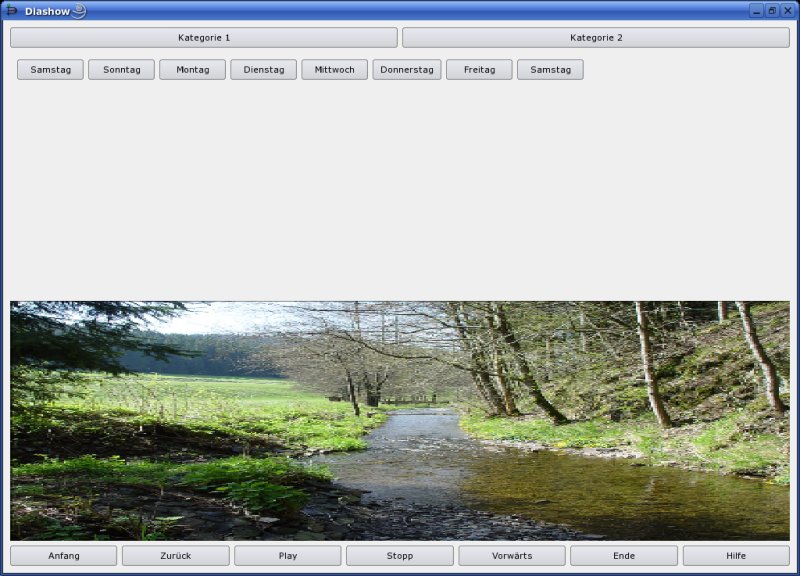The image size is (800, 576).
Task: Start the slideshow with Play
Action: [288, 556]
